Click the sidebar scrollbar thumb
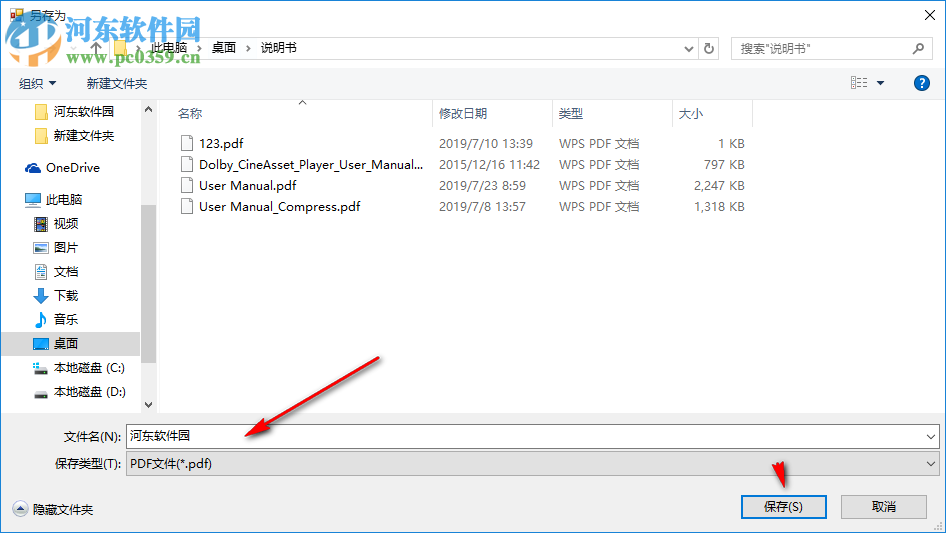This screenshot has height=533, width=946. pyautogui.click(x=148, y=284)
